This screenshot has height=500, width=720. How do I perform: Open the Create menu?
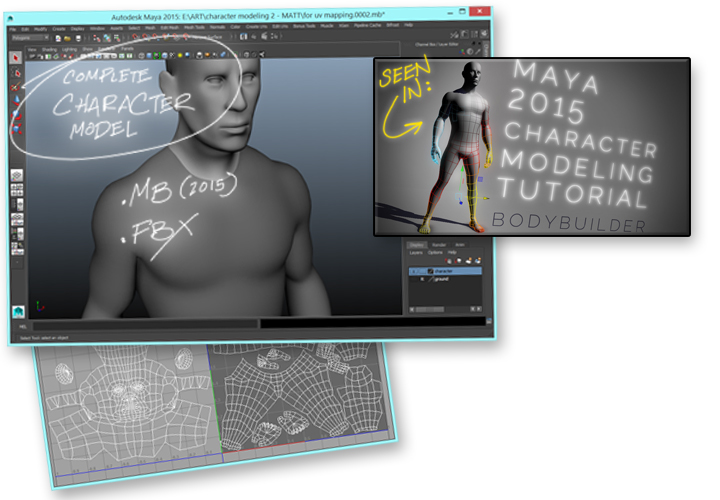click(x=59, y=29)
